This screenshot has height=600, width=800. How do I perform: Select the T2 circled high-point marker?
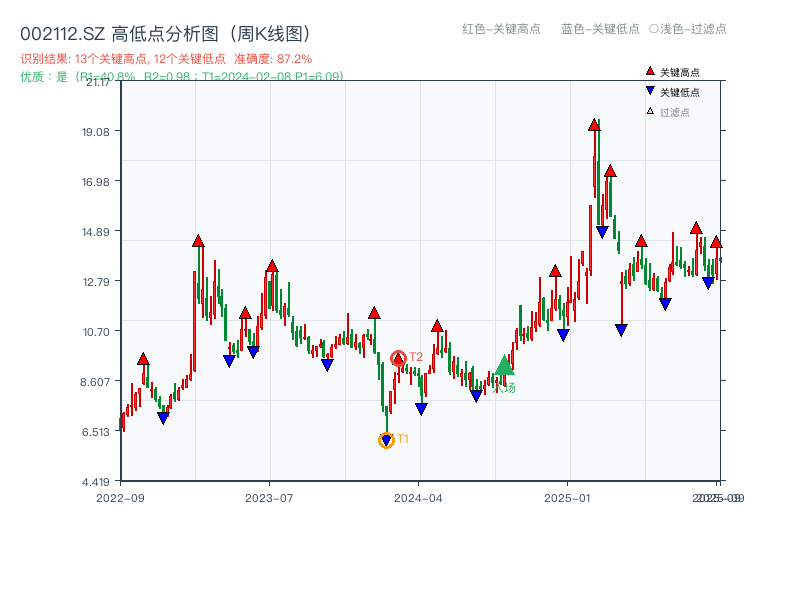400,357
